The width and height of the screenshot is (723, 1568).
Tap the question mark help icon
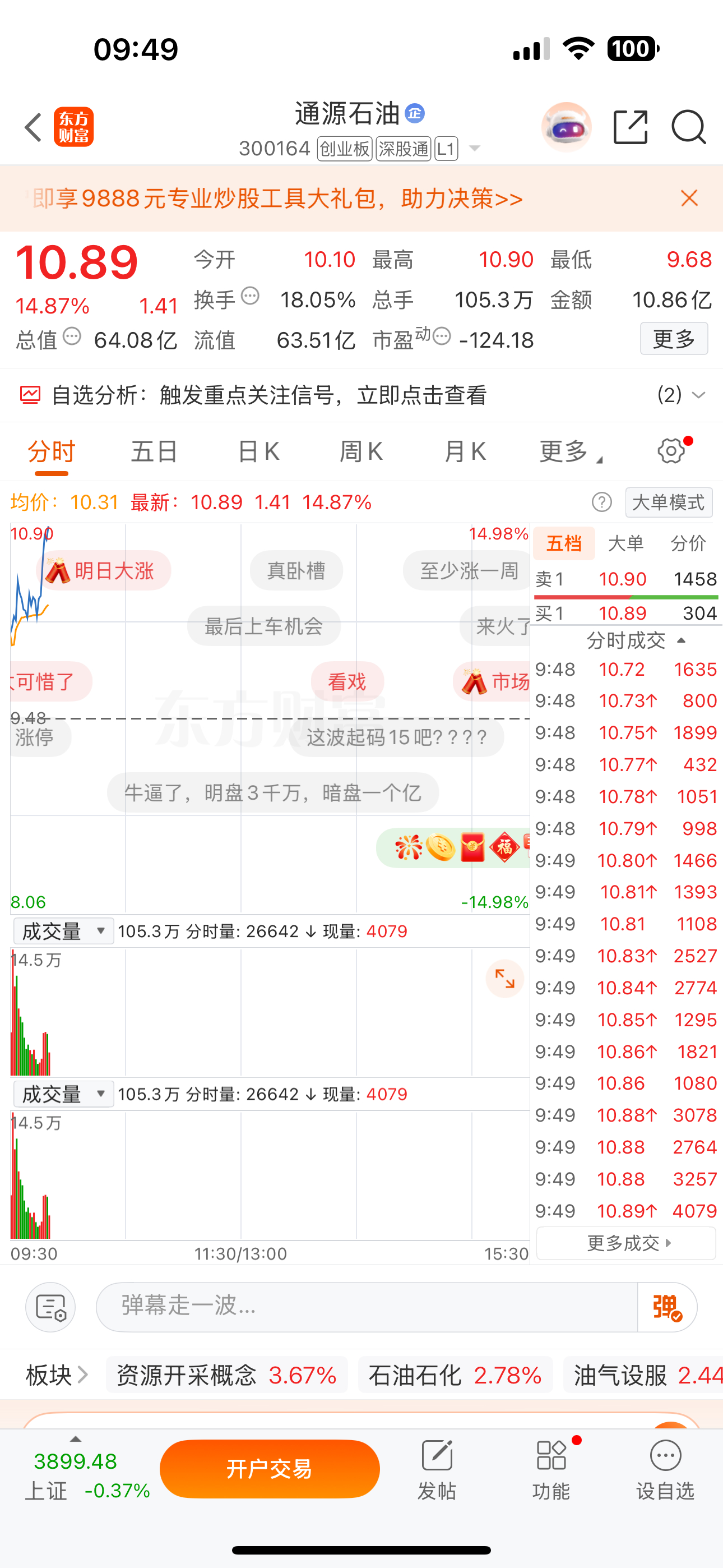click(x=602, y=502)
